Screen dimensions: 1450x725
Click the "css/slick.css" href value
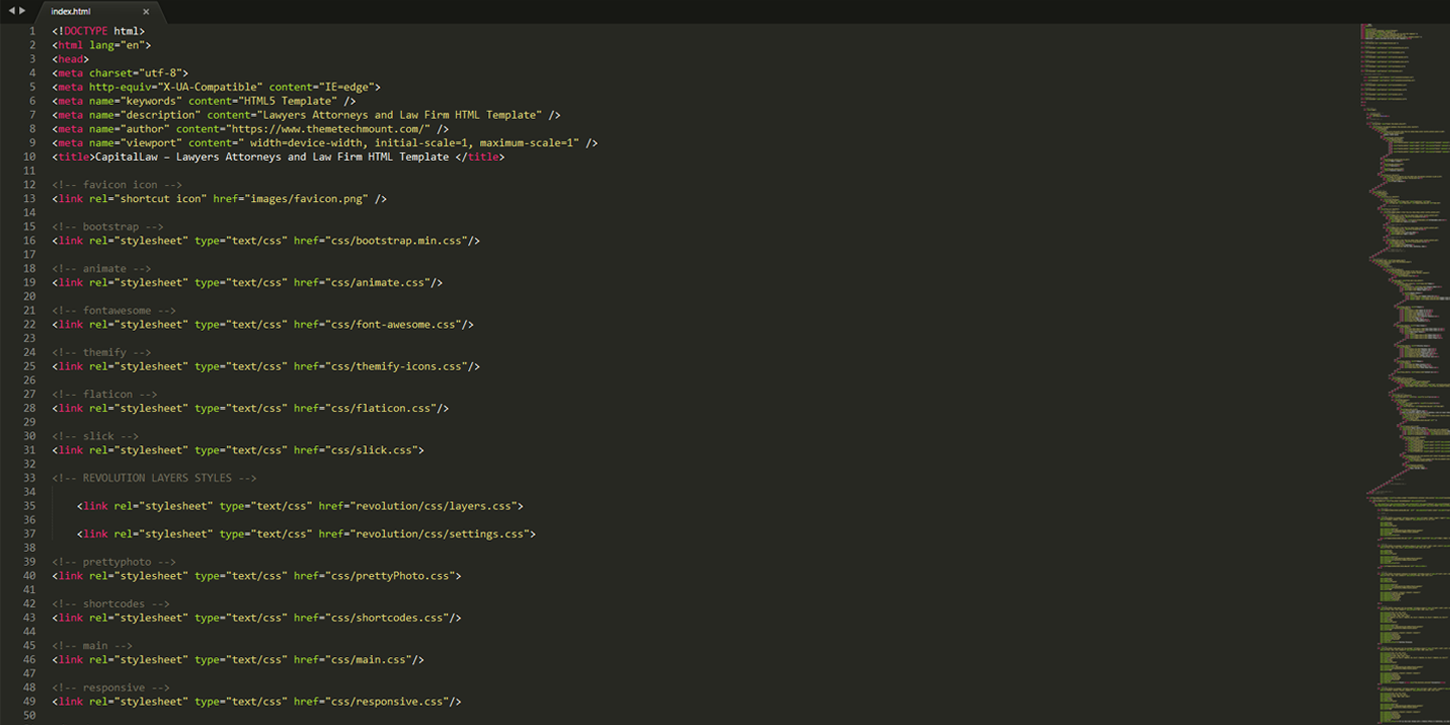click(371, 451)
